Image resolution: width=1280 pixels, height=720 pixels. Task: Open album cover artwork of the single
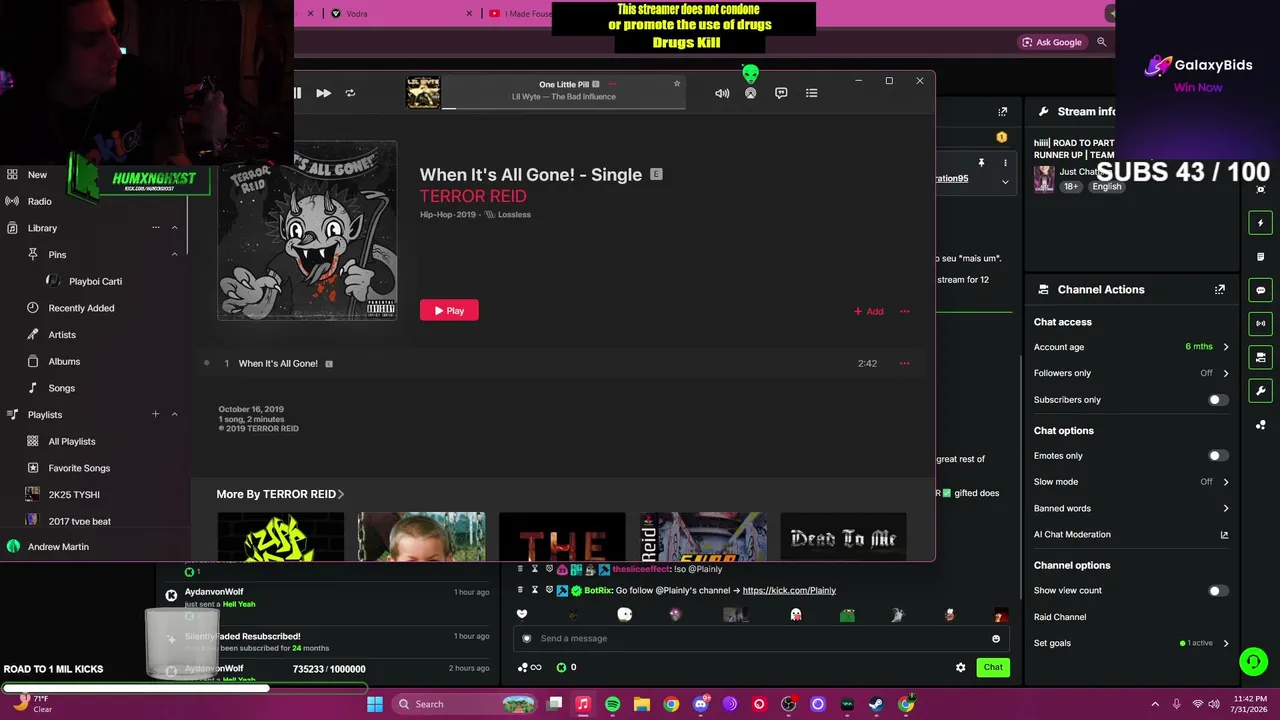(307, 231)
